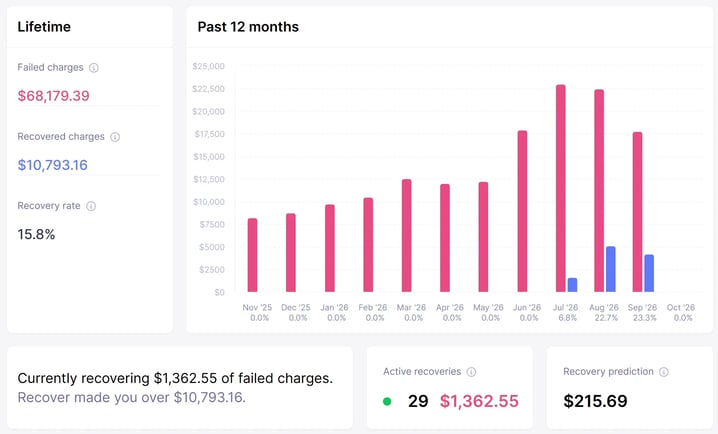The image size is (718, 434).
Task: Click the active recoveries amount $1,362.55
Action: point(479,401)
